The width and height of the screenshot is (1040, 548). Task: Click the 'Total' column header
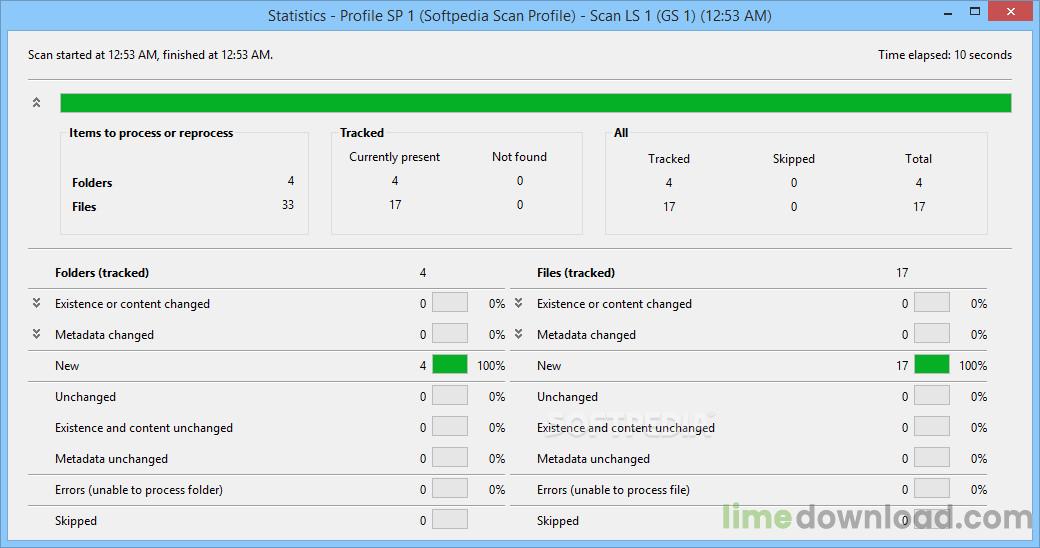coord(919,159)
